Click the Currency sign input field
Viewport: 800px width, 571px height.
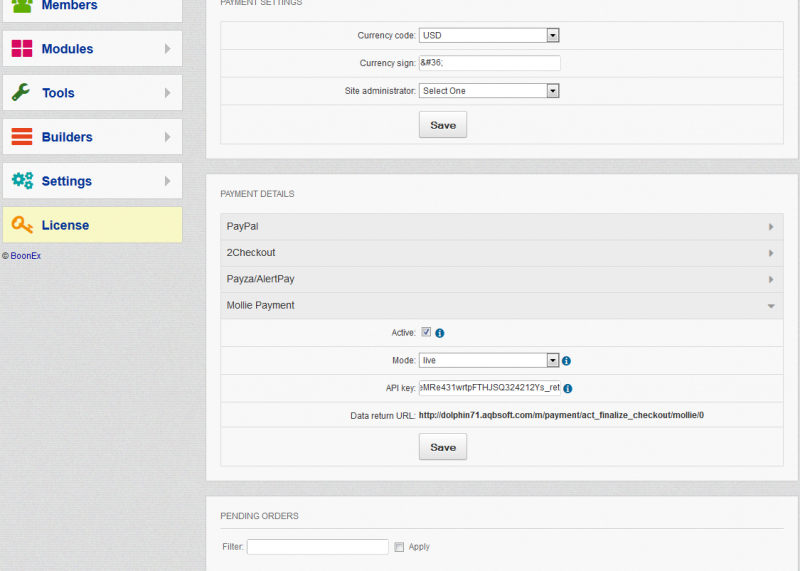pyautogui.click(x=489, y=63)
